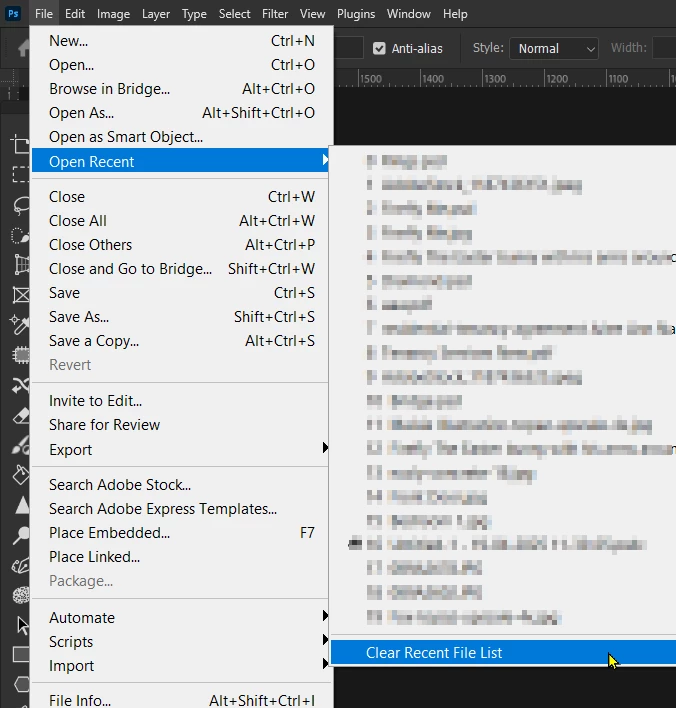
Task: Select the Polygon shape tool
Action: coord(22,684)
